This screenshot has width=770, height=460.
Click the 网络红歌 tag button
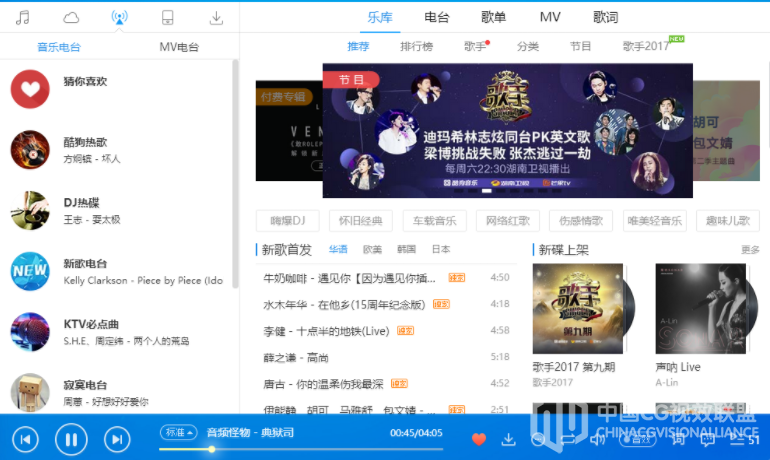pos(508,221)
